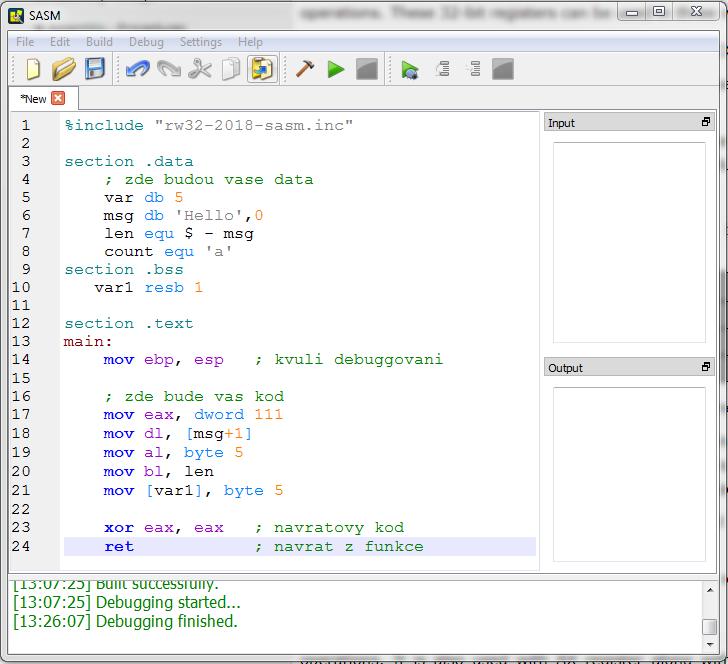Click inside the Input text area
Screen dimensions: 728x664
pyautogui.click(x=629, y=242)
